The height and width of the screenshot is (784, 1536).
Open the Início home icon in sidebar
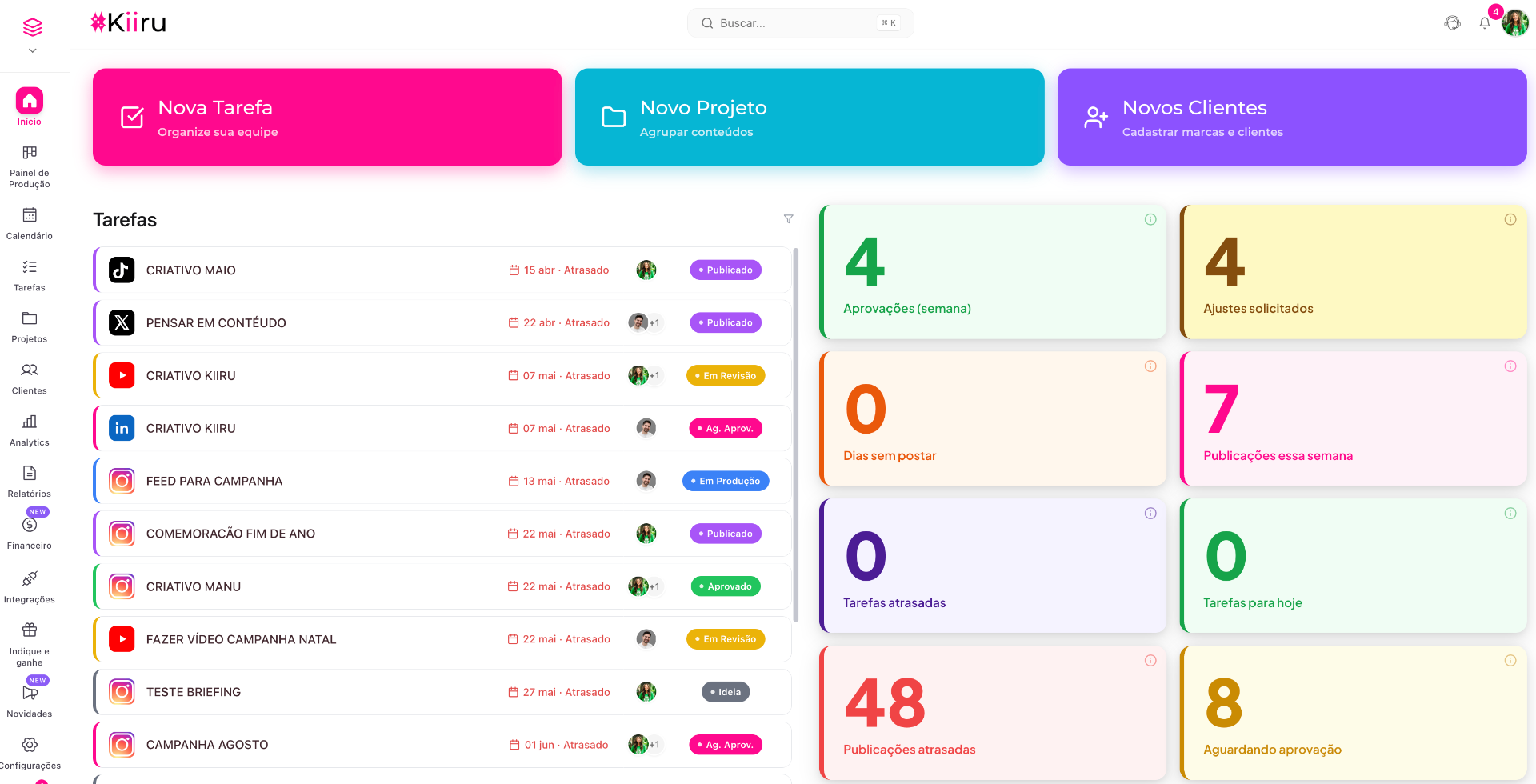tap(30, 101)
